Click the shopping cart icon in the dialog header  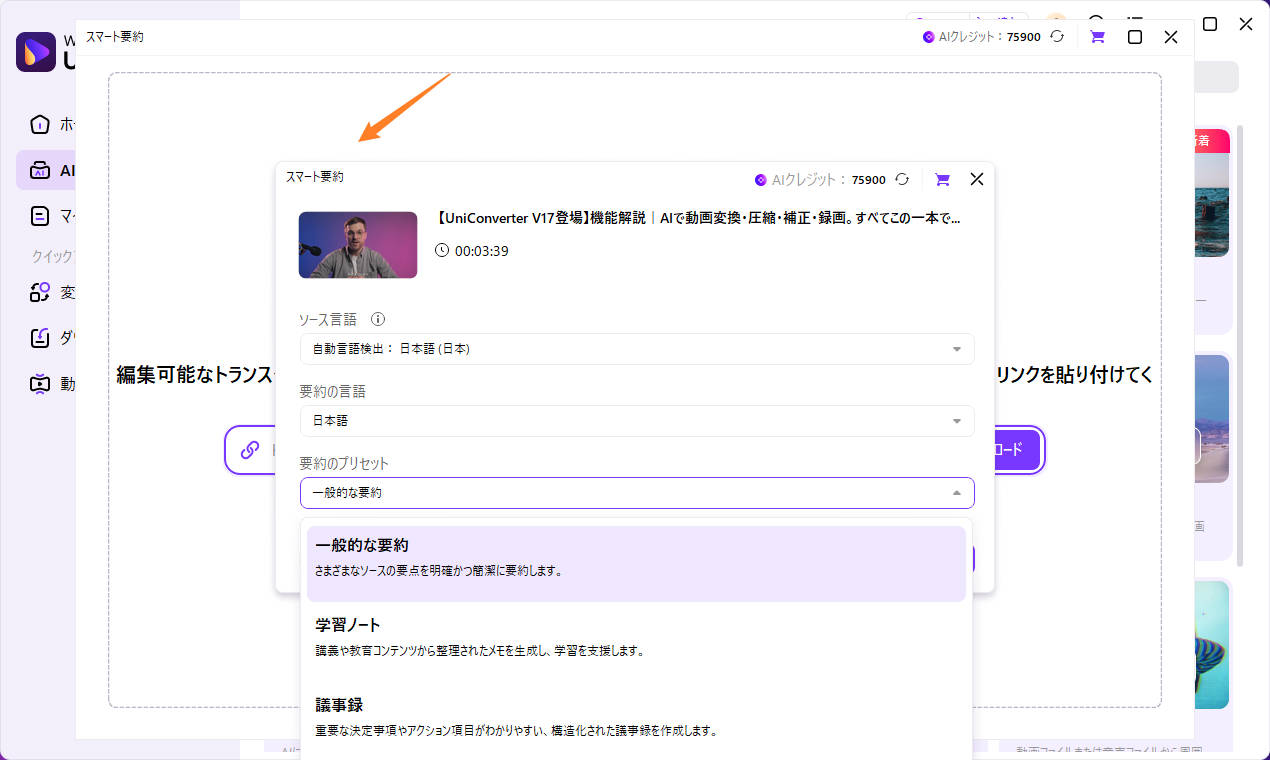click(x=941, y=179)
